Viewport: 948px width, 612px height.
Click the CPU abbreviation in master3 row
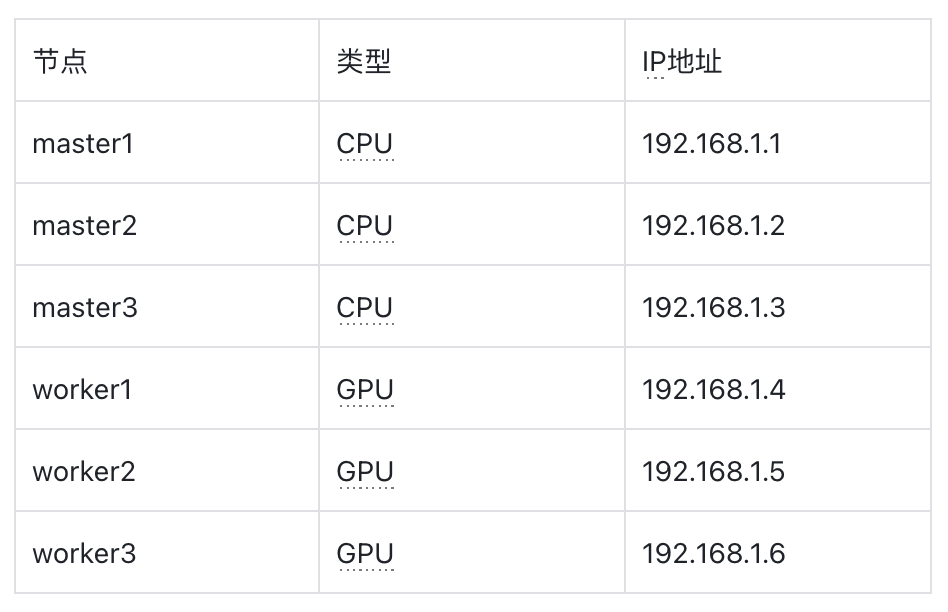pos(365,308)
